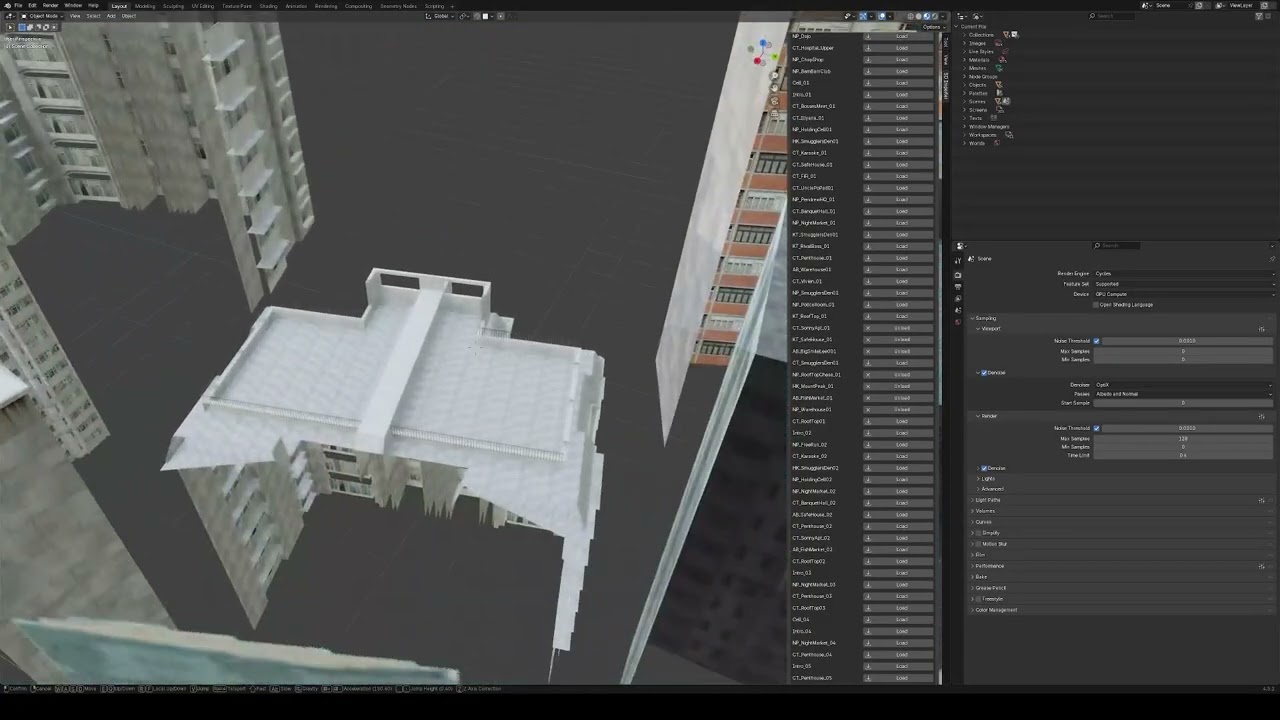Click download icon for NP_BamBamClub
The width and height of the screenshot is (1280, 720).
(868, 71)
